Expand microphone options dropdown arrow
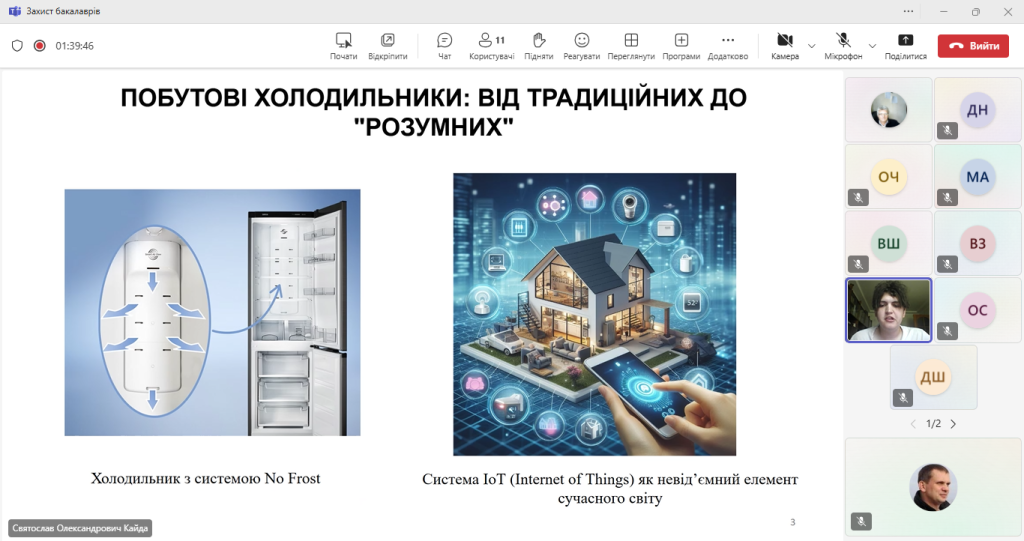This screenshot has width=1024, height=541. 872,46
